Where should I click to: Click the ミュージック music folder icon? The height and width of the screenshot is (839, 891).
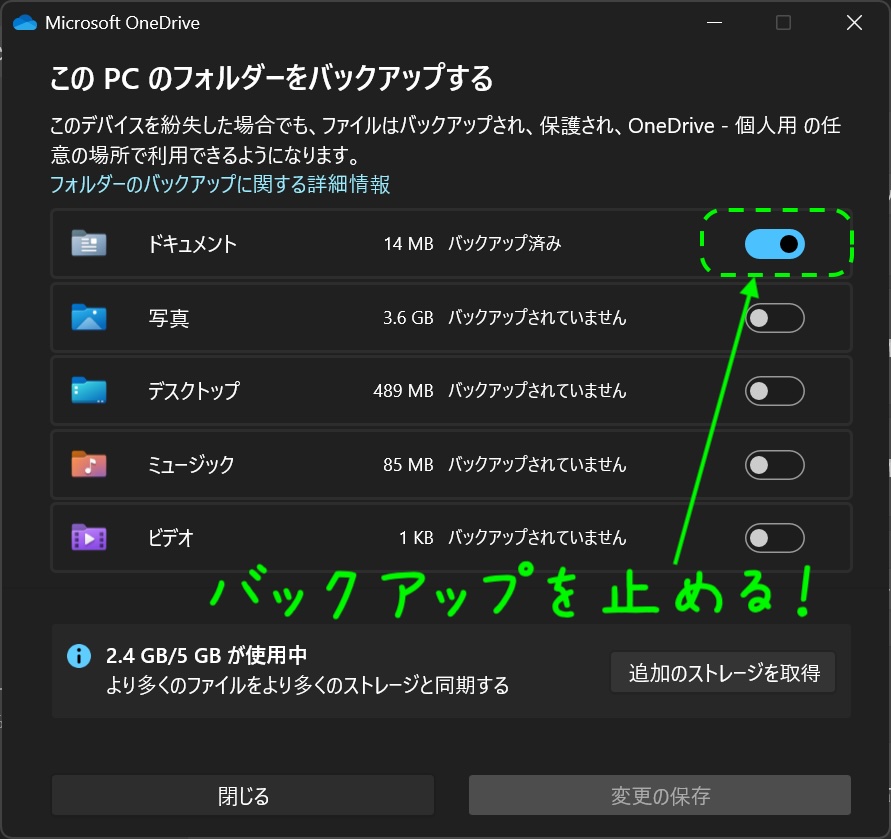coord(89,464)
